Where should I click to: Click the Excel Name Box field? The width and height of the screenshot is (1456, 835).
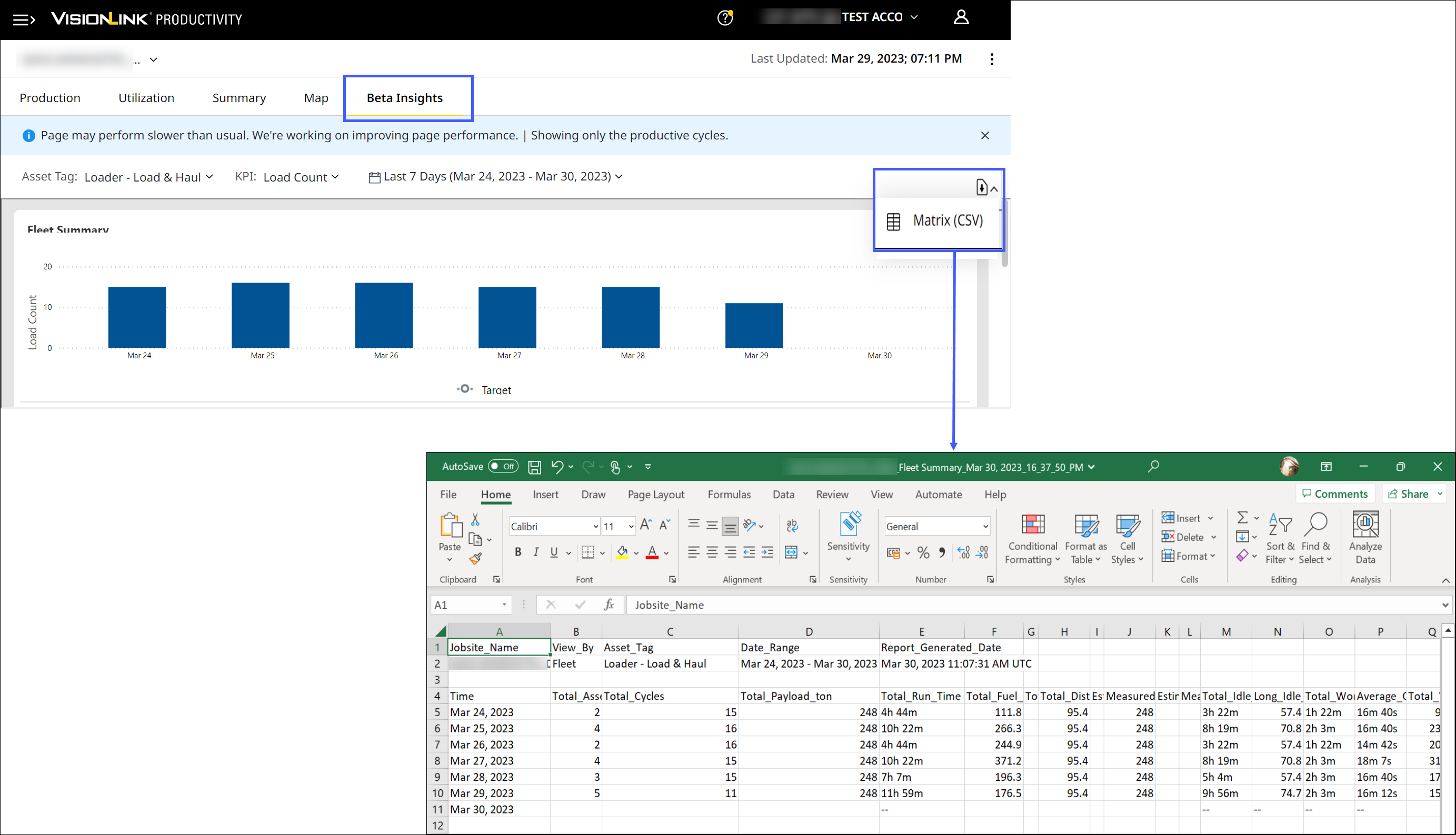pyautogui.click(x=466, y=605)
